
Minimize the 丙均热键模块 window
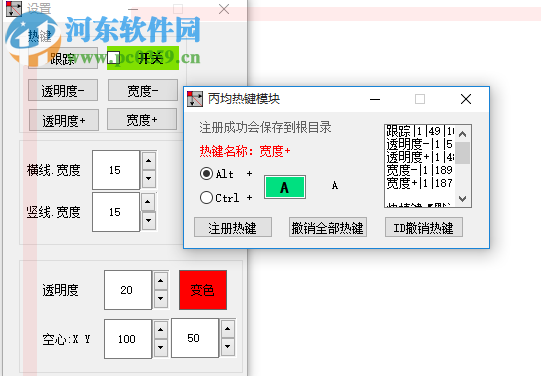pyautogui.click(x=375, y=99)
